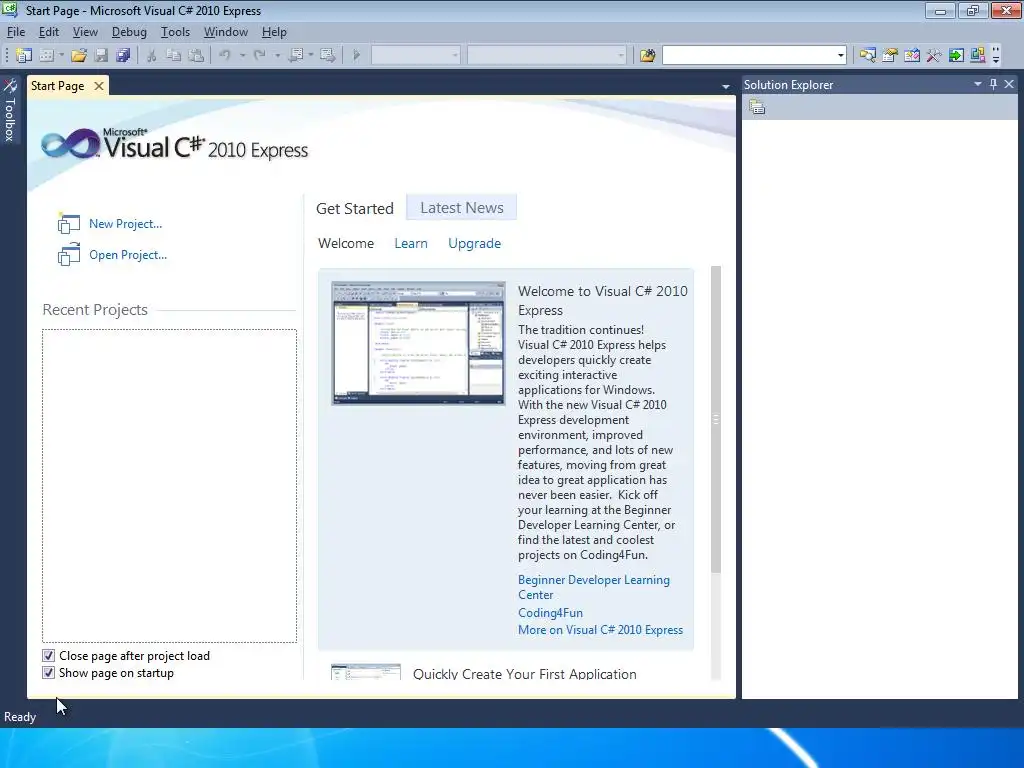
Task: Open the Window menu
Action: 225,32
